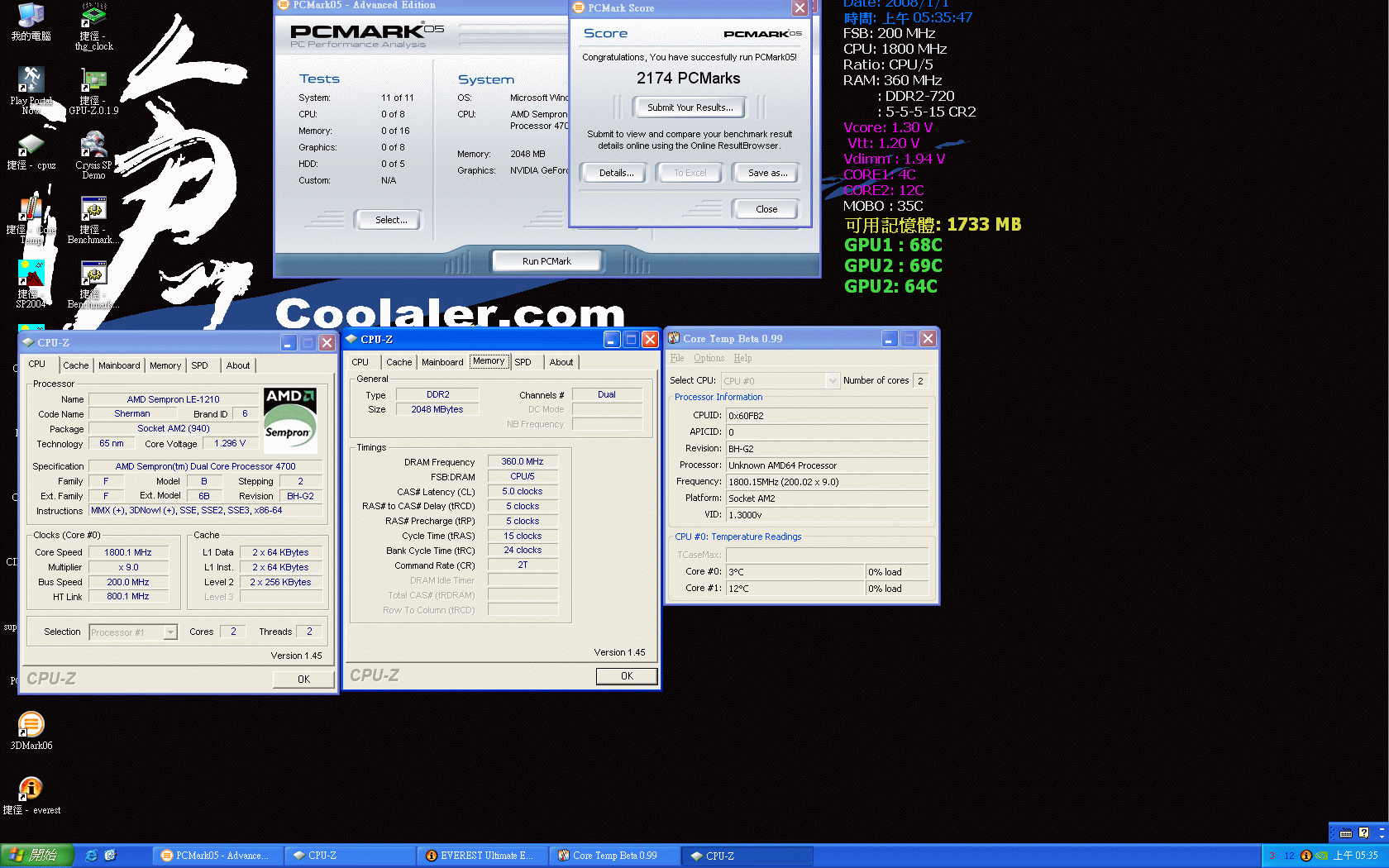Image resolution: width=1389 pixels, height=868 pixels.
Task: Open the 開始 Start menu
Action: (37, 856)
